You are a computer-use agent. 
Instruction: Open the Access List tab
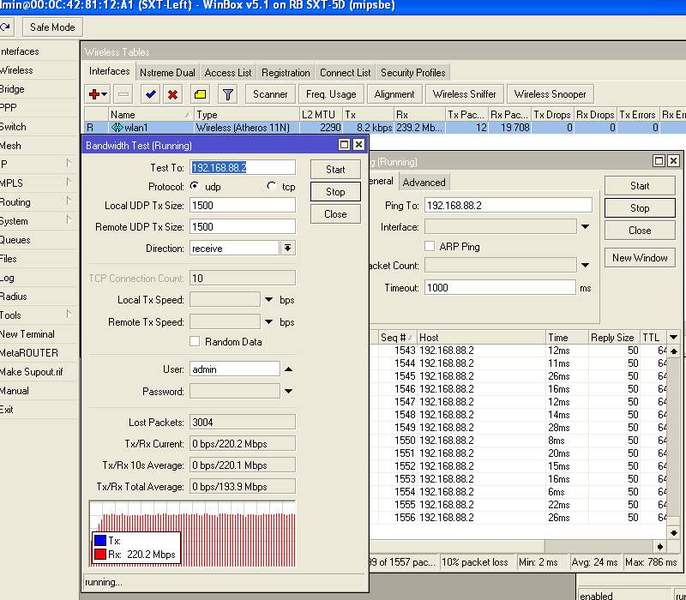(x=228, y=73)
